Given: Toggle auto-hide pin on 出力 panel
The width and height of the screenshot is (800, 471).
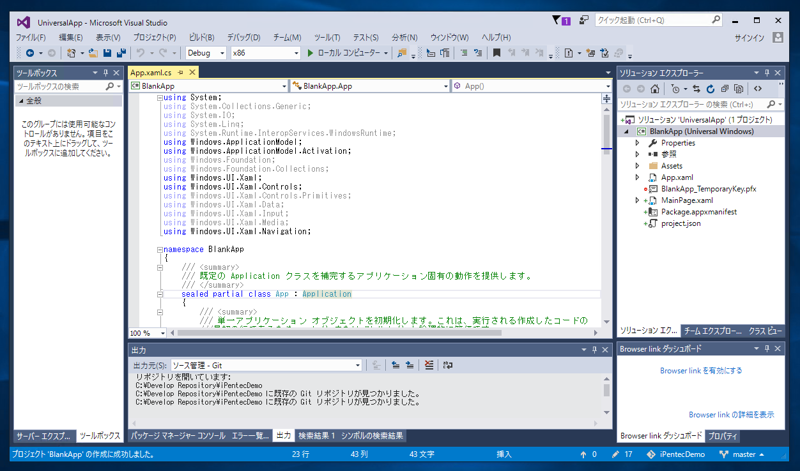Looking at the screenshot, I should (594, 350).
